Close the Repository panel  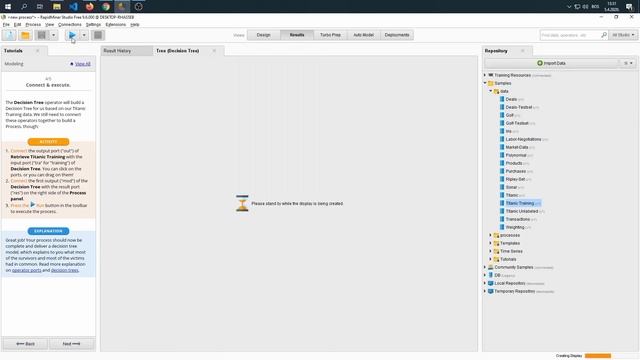[522, 51]
